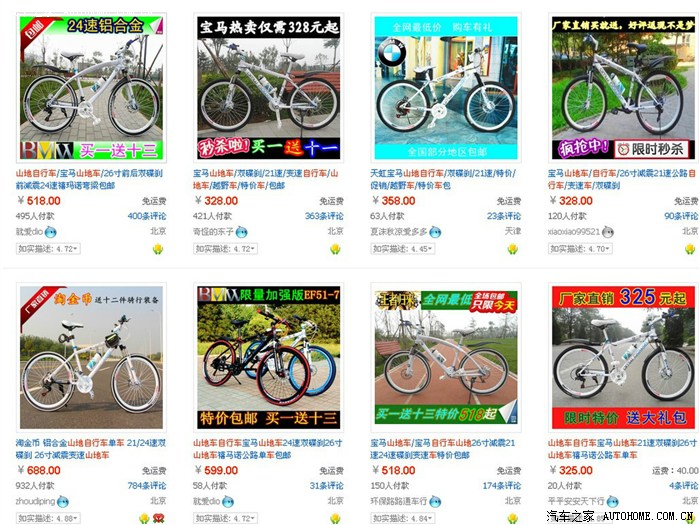Expand the 如实描述: 4.45 rating dropdown
Screen dimensions: 700x525
tap(402, 249)
